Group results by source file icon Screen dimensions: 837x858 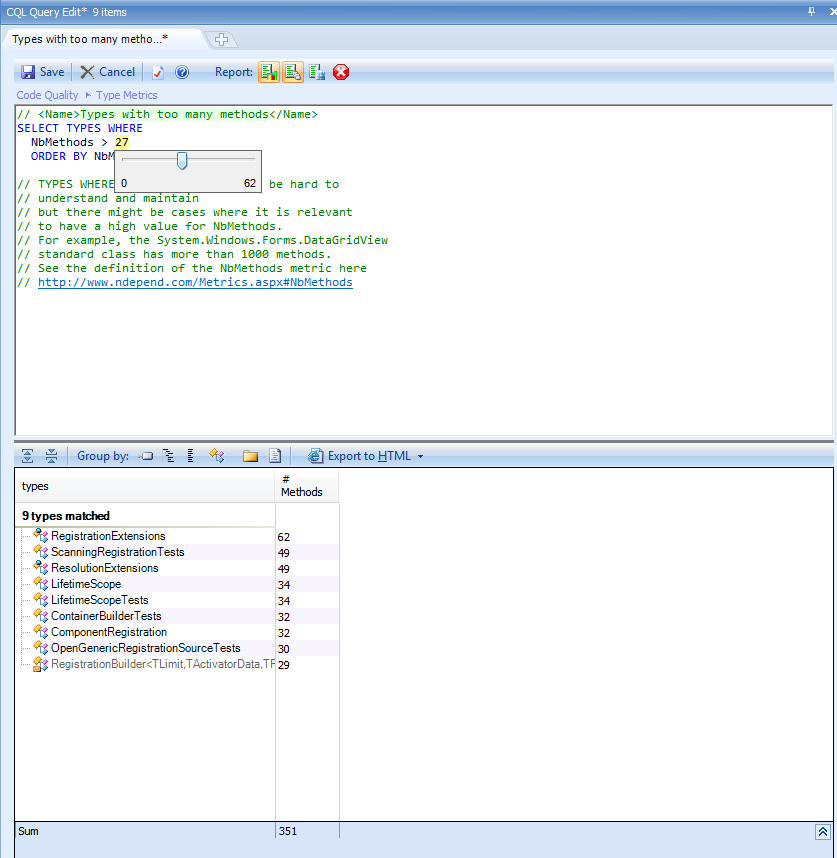pyautogui.click(x=275, y=456)
